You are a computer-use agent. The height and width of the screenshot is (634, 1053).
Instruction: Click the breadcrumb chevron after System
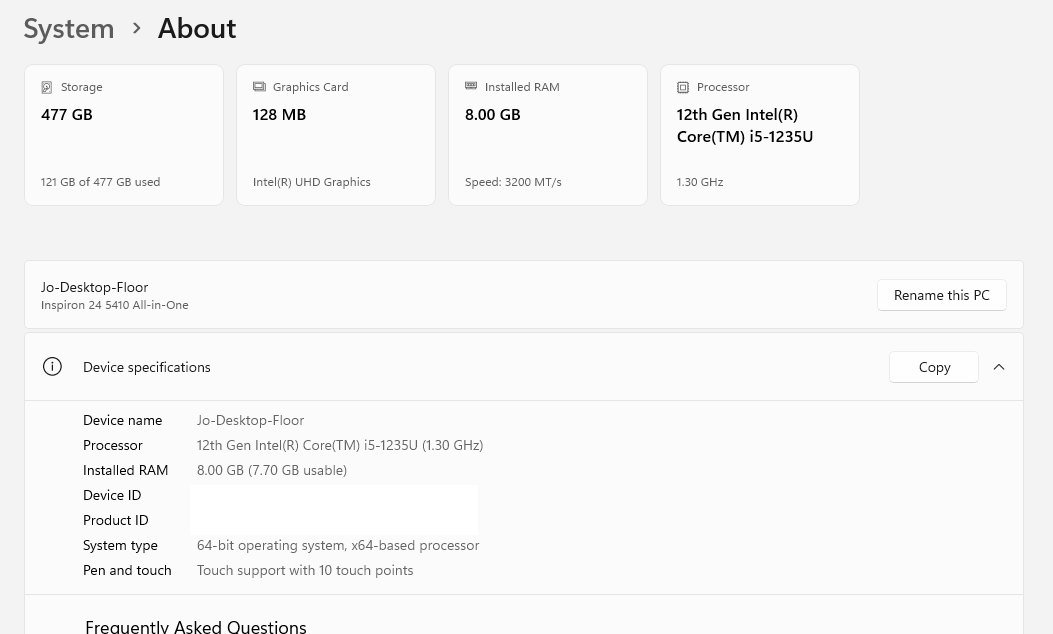coord(137,28)
